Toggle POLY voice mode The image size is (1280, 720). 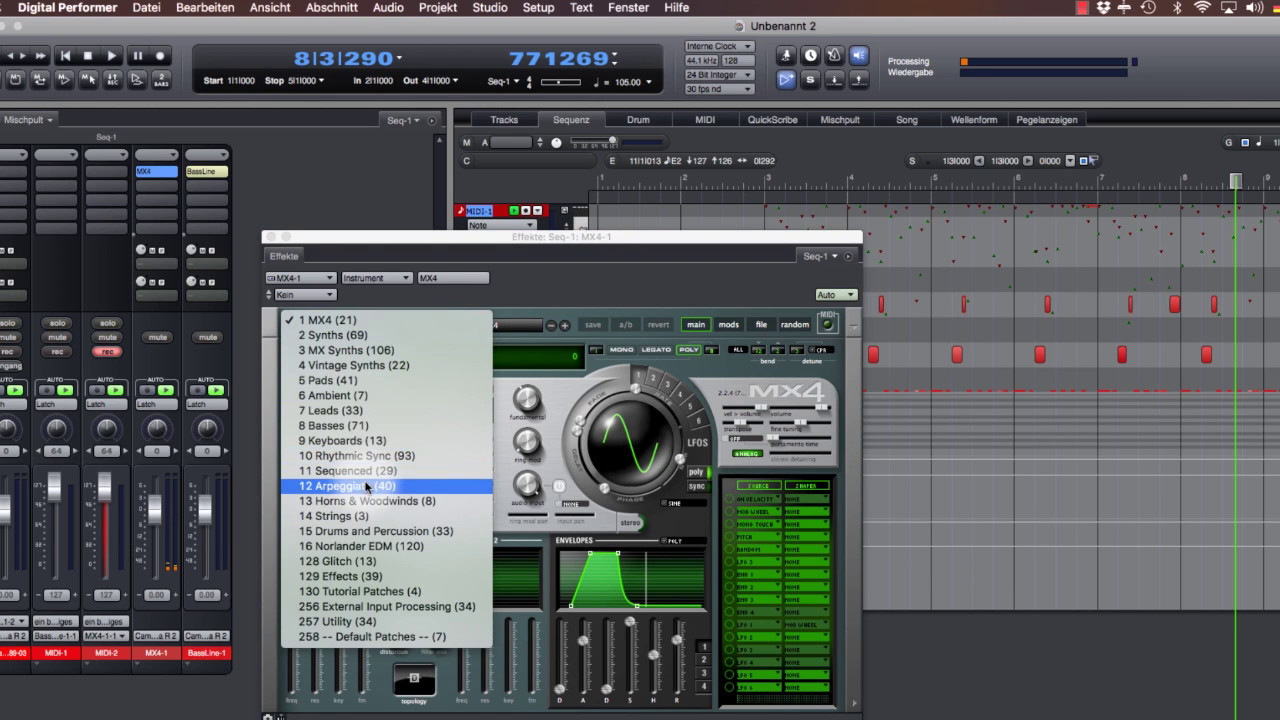tap(689, 350)
